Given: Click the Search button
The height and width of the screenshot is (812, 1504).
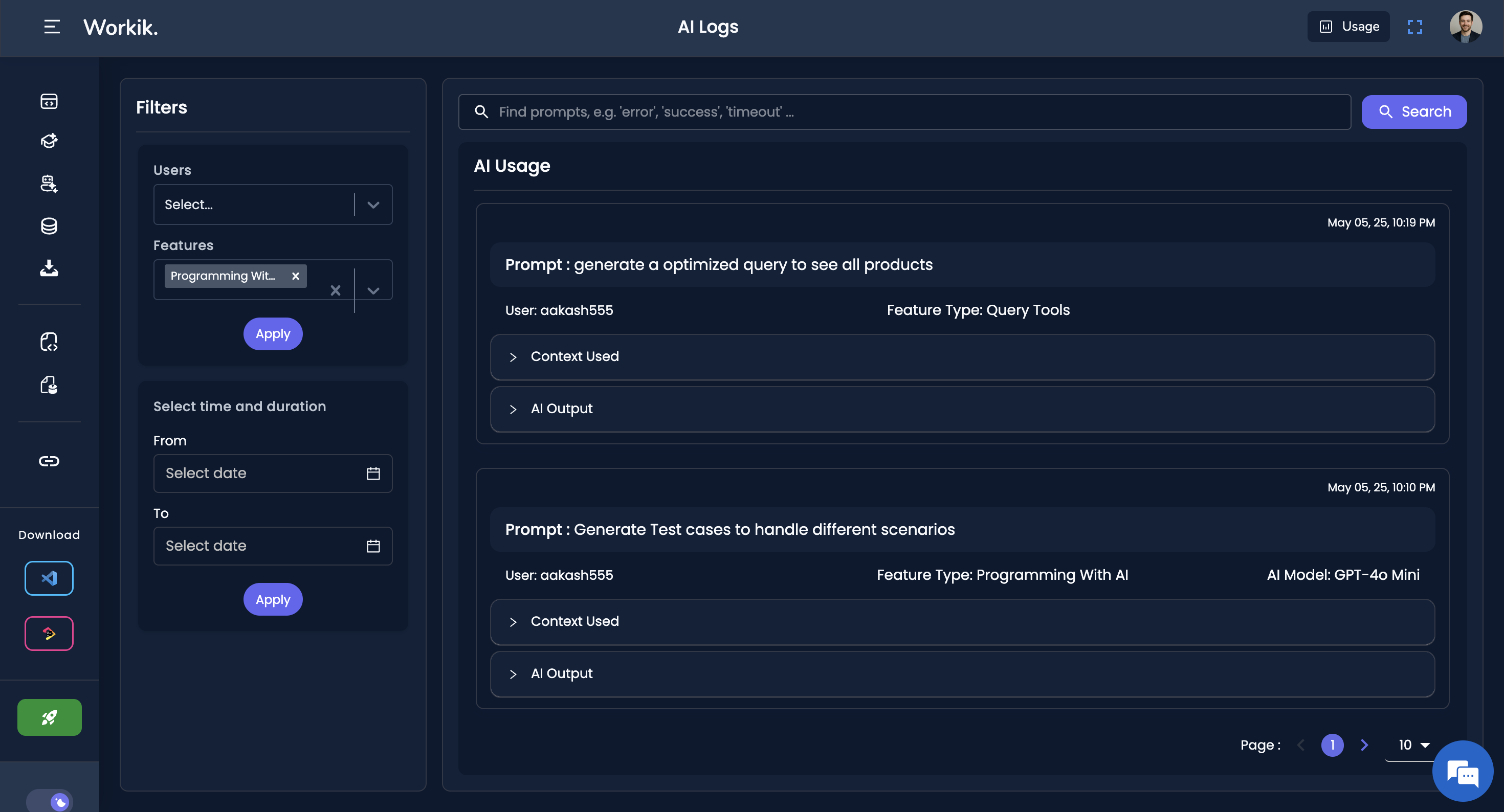Looking at the screenshot, I should [1413, 111].
